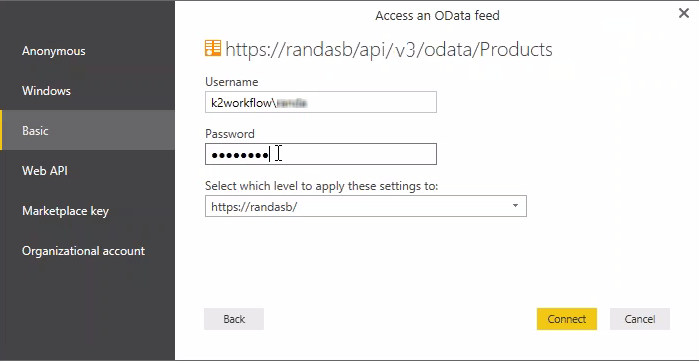
Task: Close the Access an OData feed dialog
Action: 683,14
